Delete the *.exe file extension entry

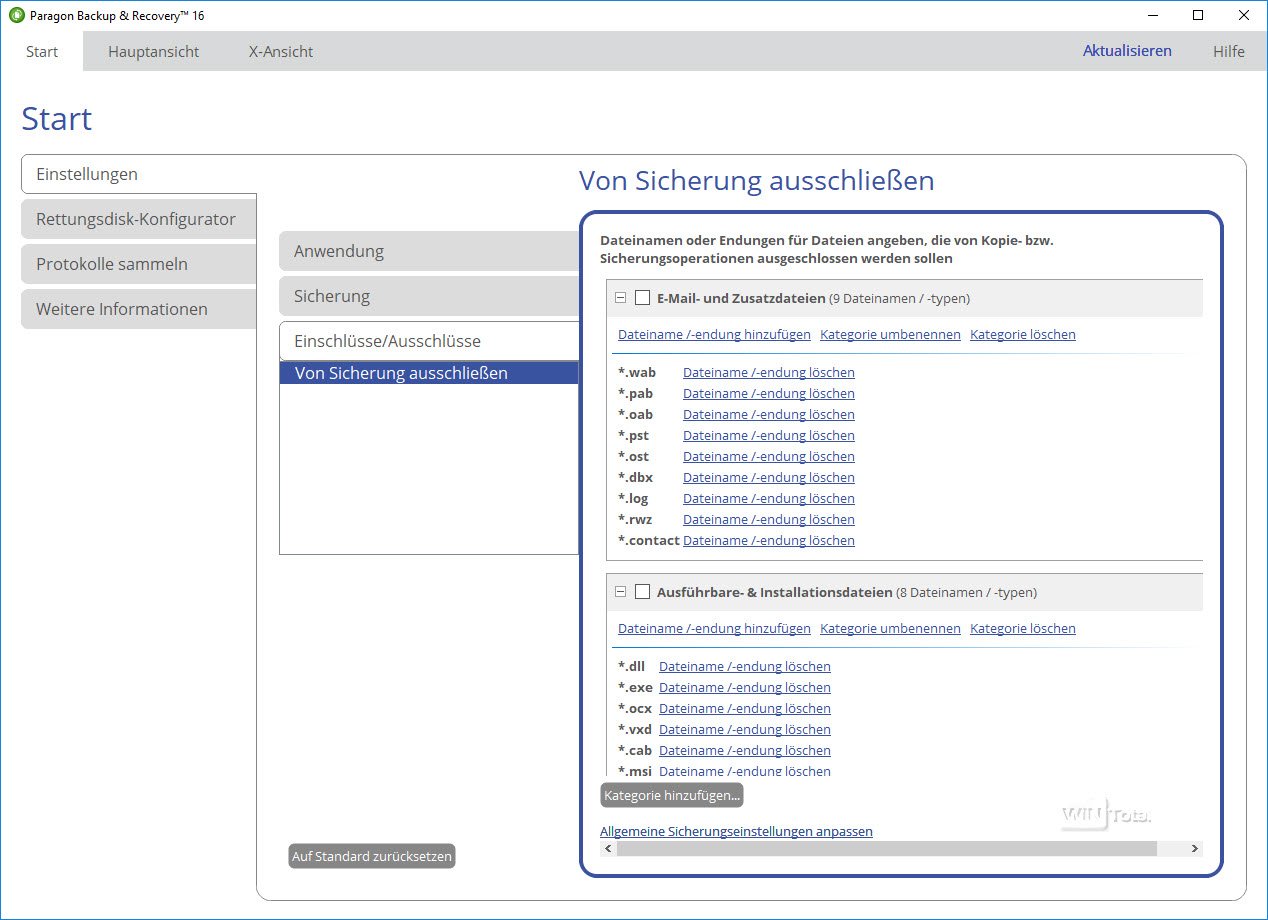[744, 687]
